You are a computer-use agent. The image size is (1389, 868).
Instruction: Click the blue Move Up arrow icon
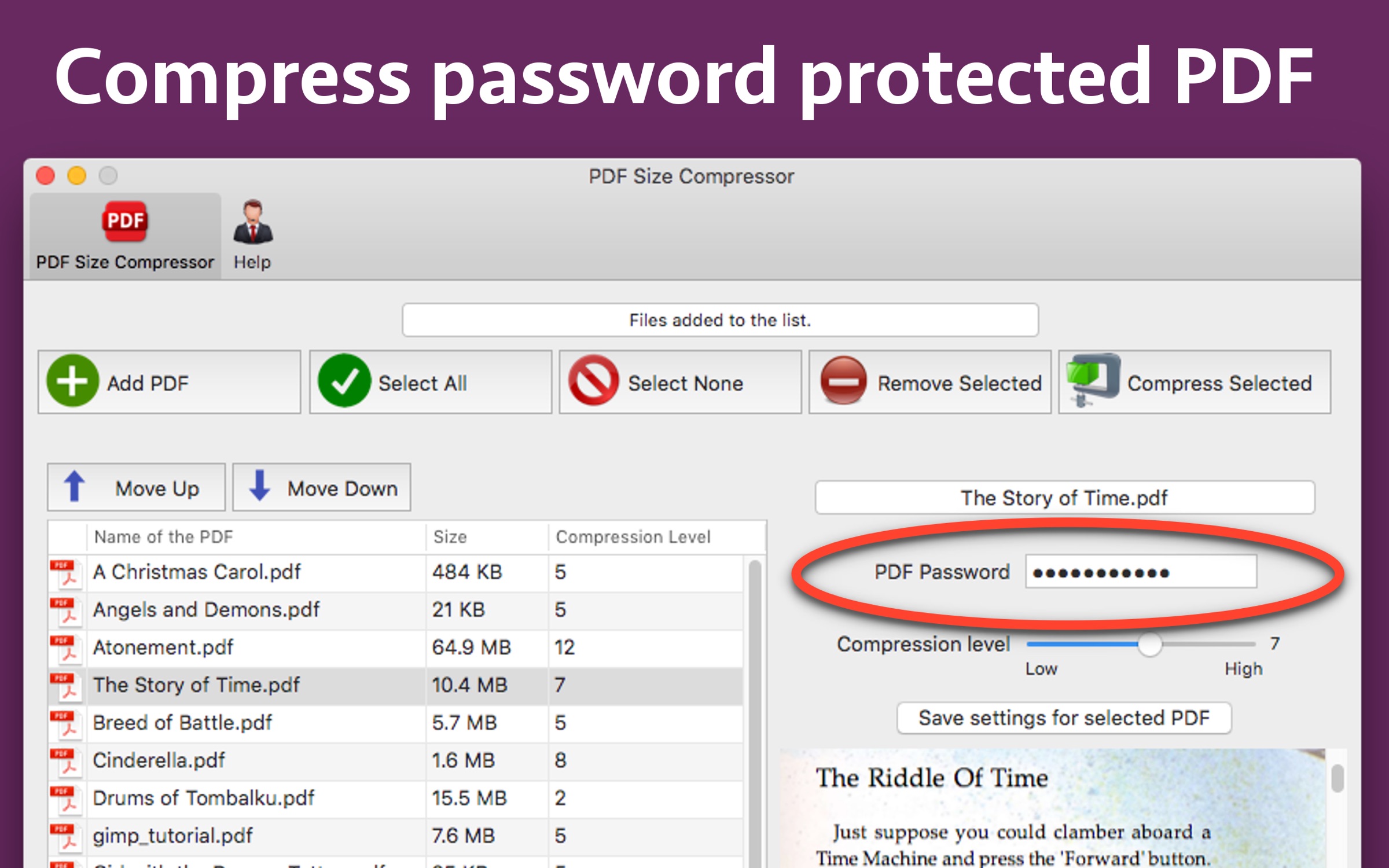coord(74,486)
